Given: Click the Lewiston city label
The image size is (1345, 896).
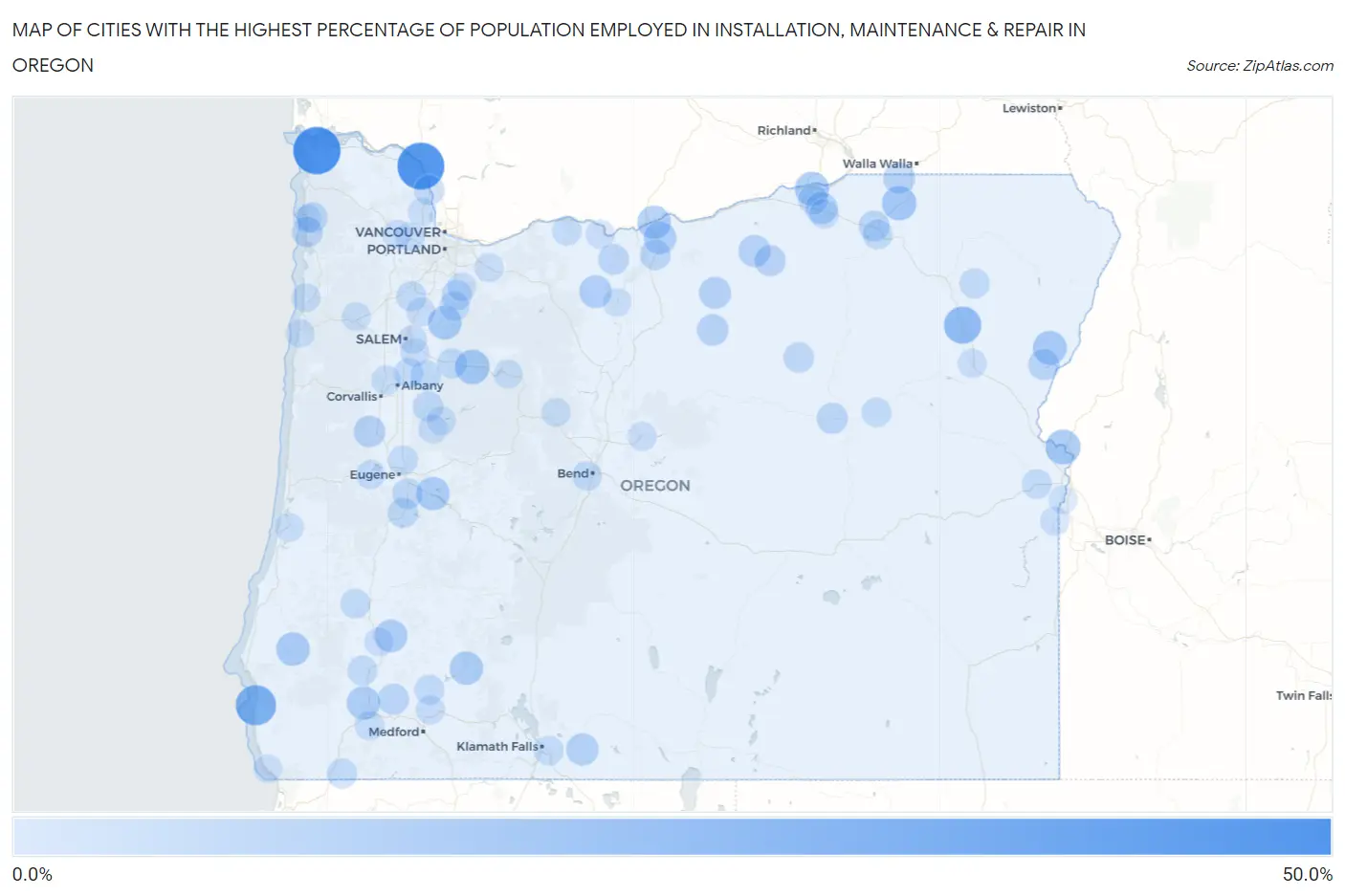Looking at the screenshot, I should [1029, 108].
